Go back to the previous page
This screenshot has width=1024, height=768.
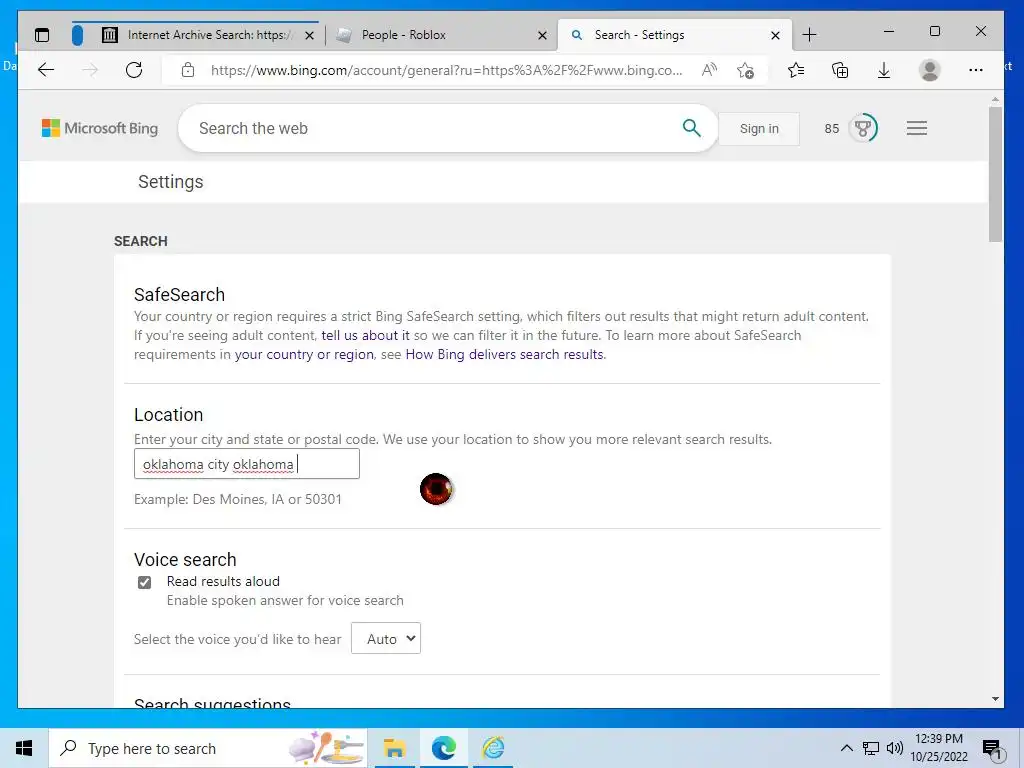click(x=46, y=70)
